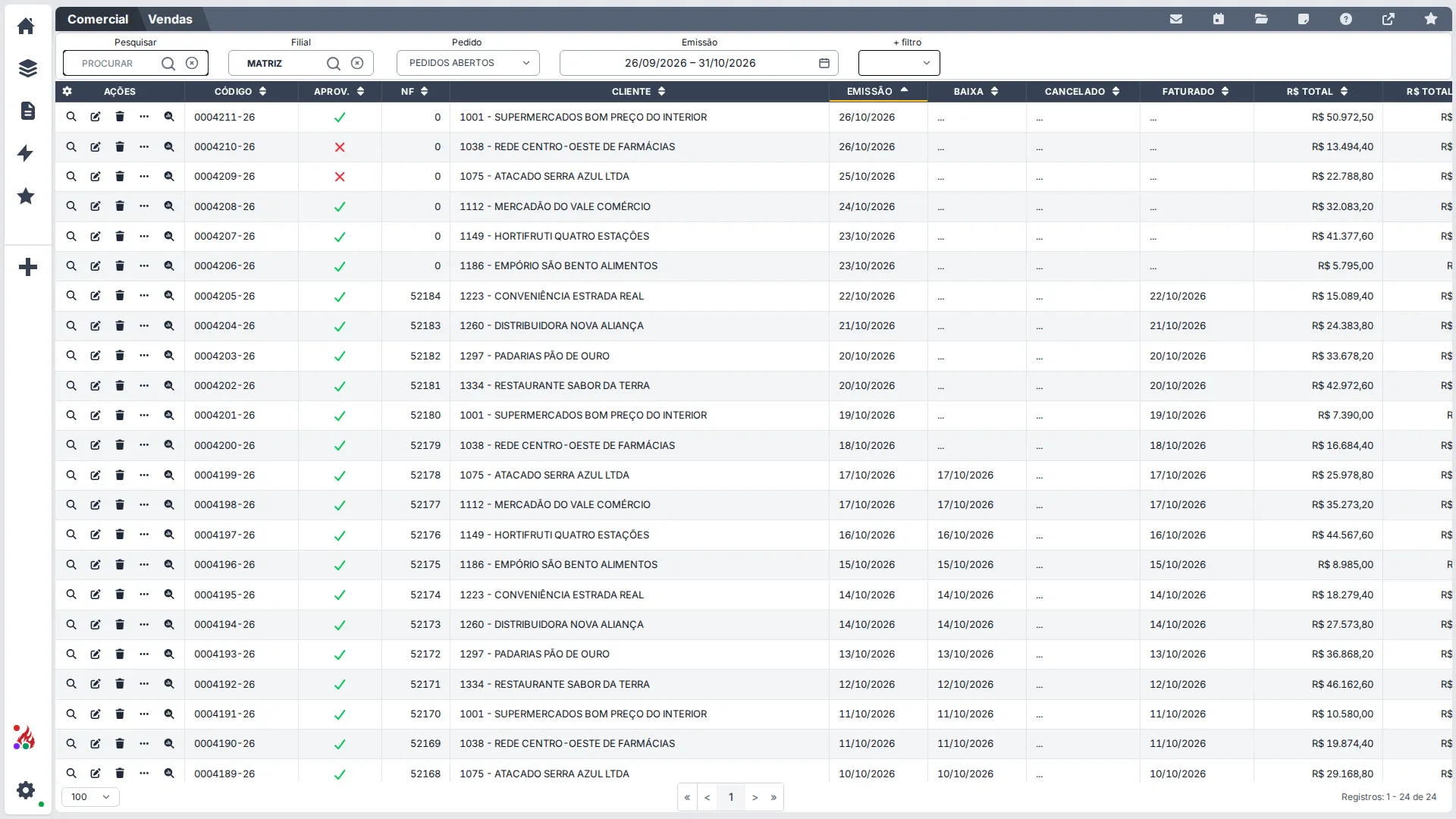Click the table settings gear in header row
Screen dimensions: 1456x819
pos(67,91)
